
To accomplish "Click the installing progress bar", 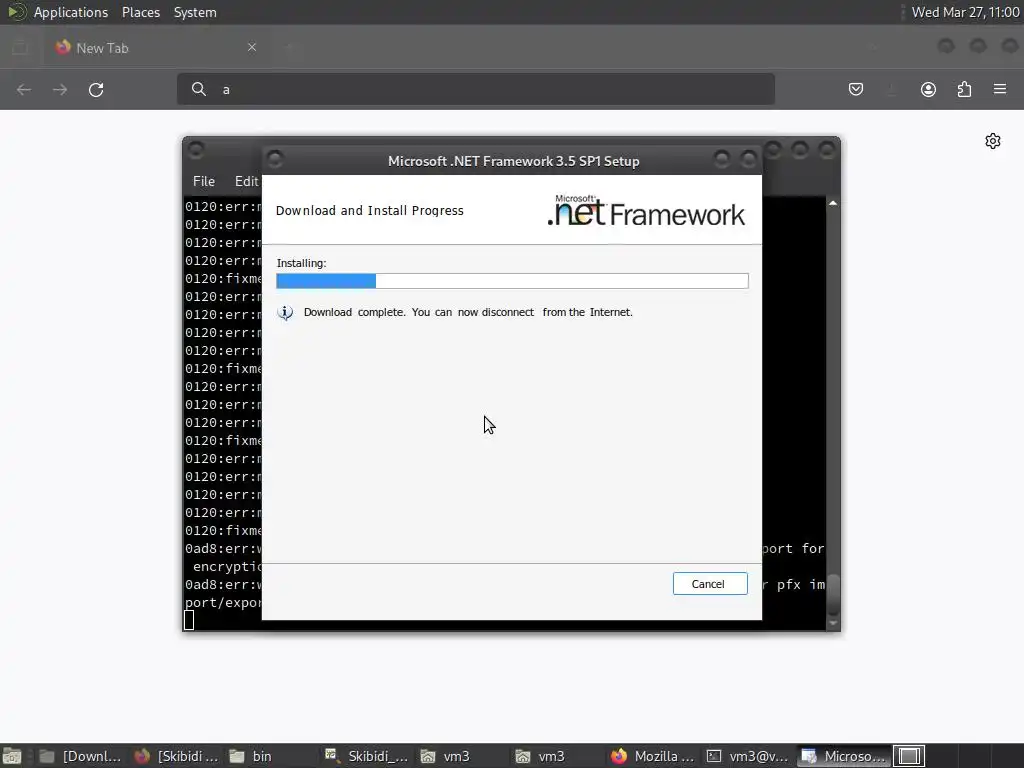I will [x=512, y=281].
